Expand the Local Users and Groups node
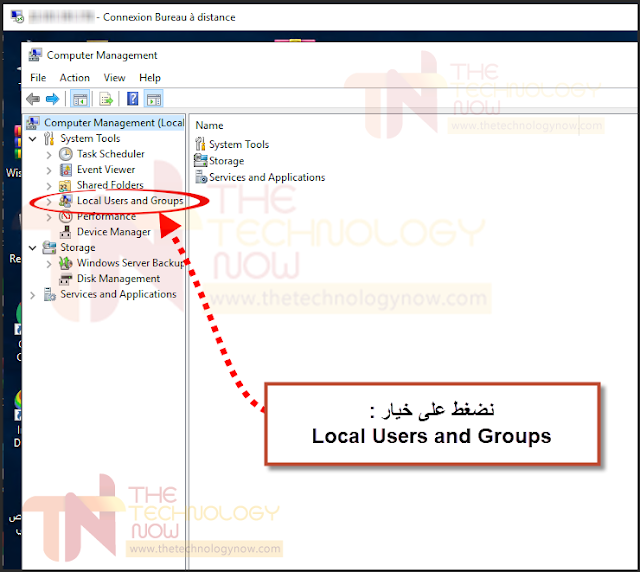The width and height of the screenshot is (640, 572). pos(49,201)
